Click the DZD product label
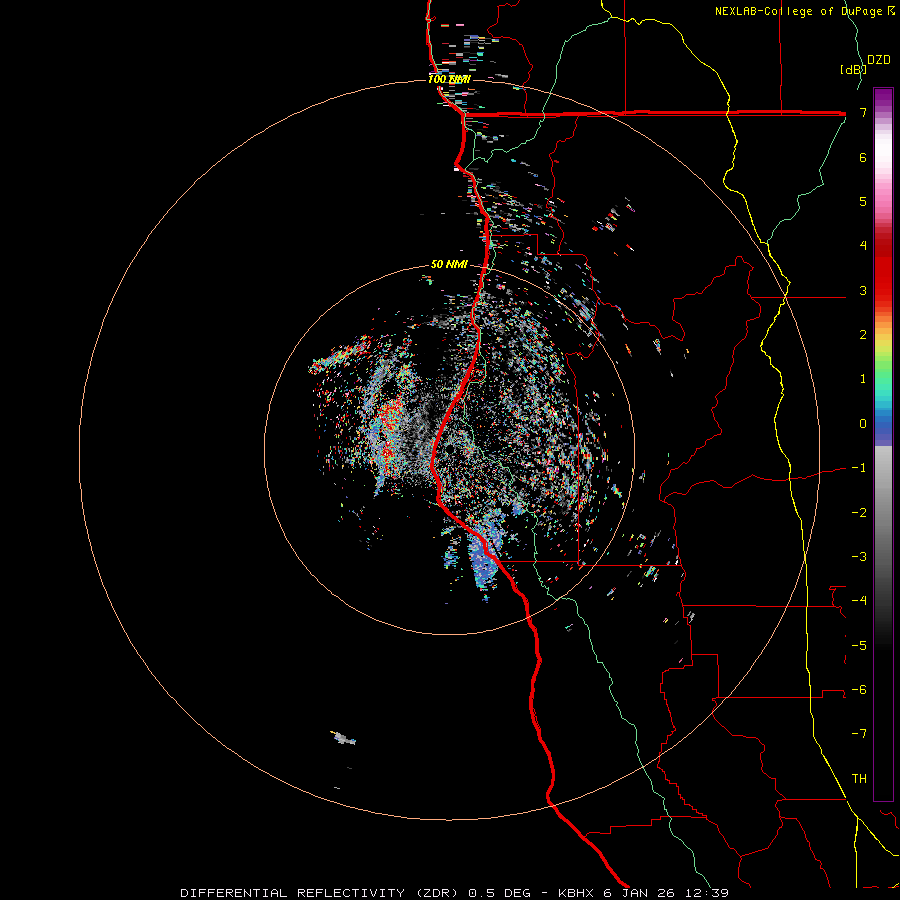This screenshot has height=900, width=900. tap(879, 60)
